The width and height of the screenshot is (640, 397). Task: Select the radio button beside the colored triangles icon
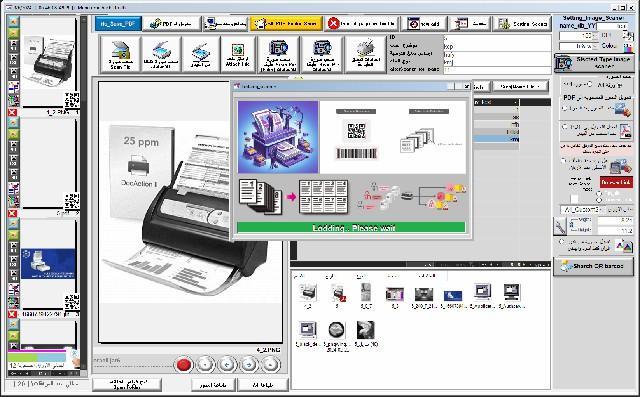click(562, 242)
